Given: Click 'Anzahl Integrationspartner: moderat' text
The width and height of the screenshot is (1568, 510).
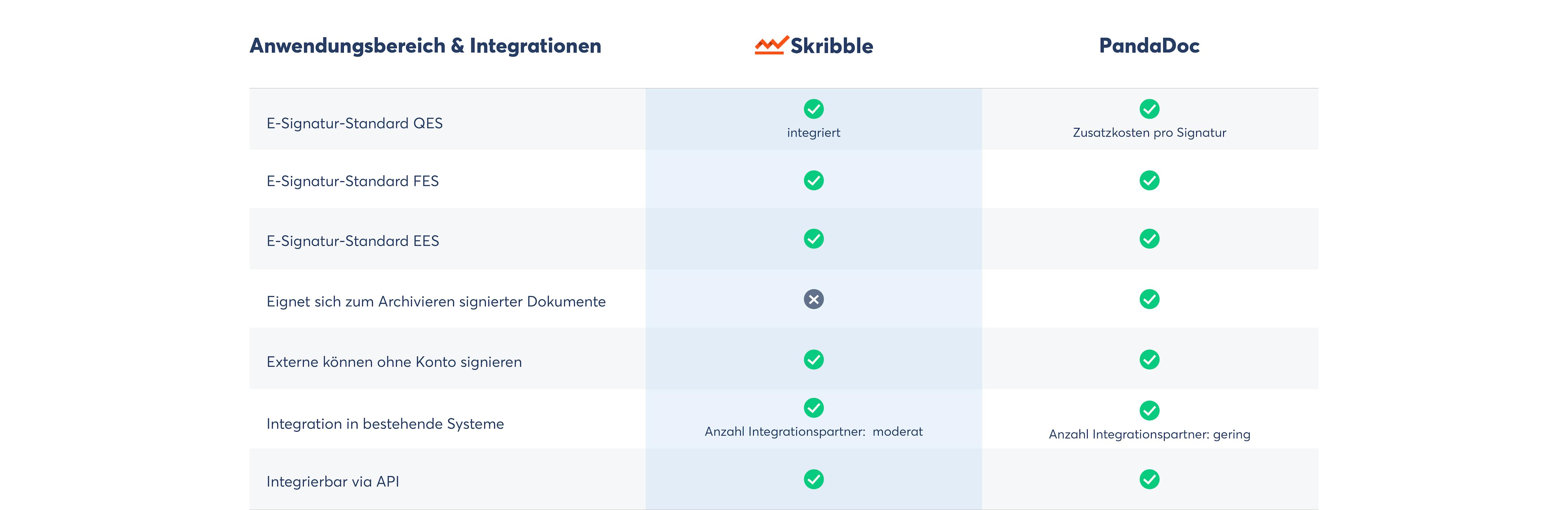Looking at the screenshot, I should (813, 431).
